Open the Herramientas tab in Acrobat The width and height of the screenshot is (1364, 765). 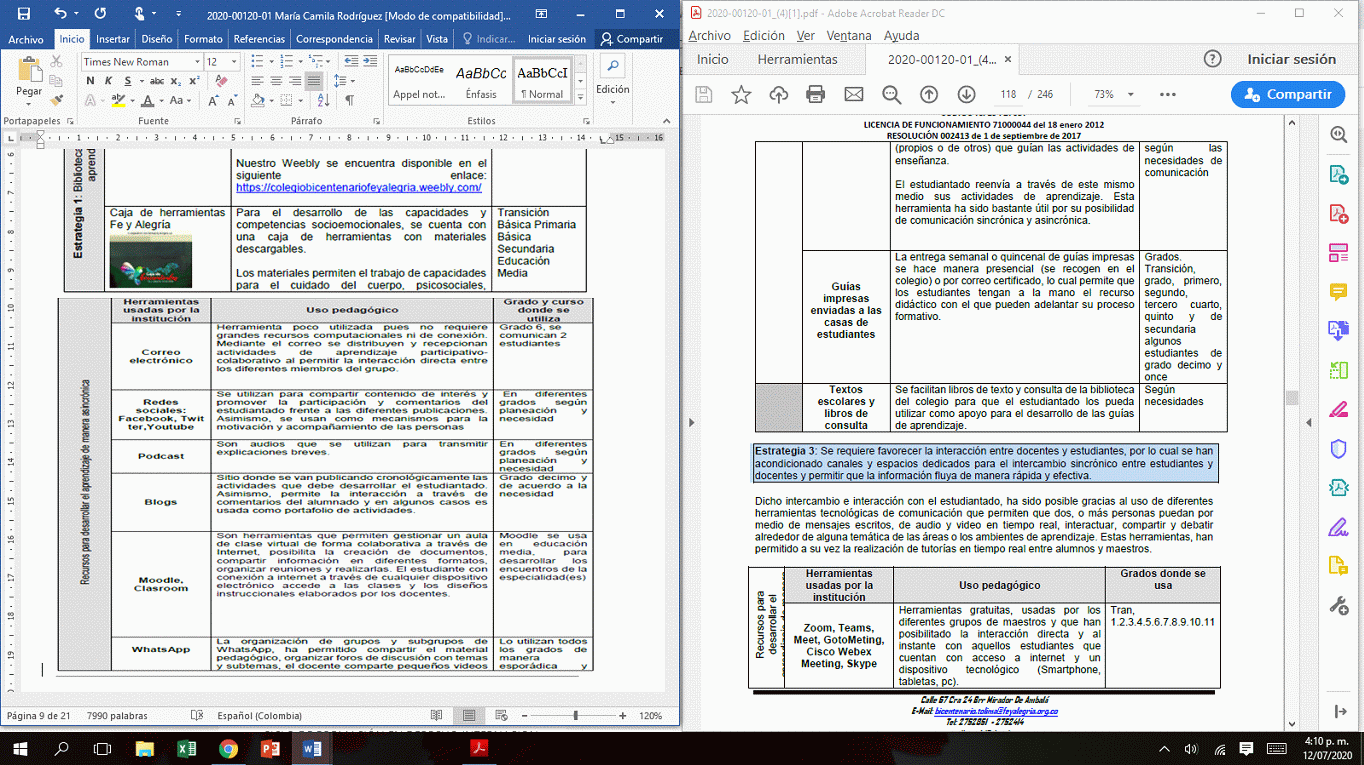[797, 59]
